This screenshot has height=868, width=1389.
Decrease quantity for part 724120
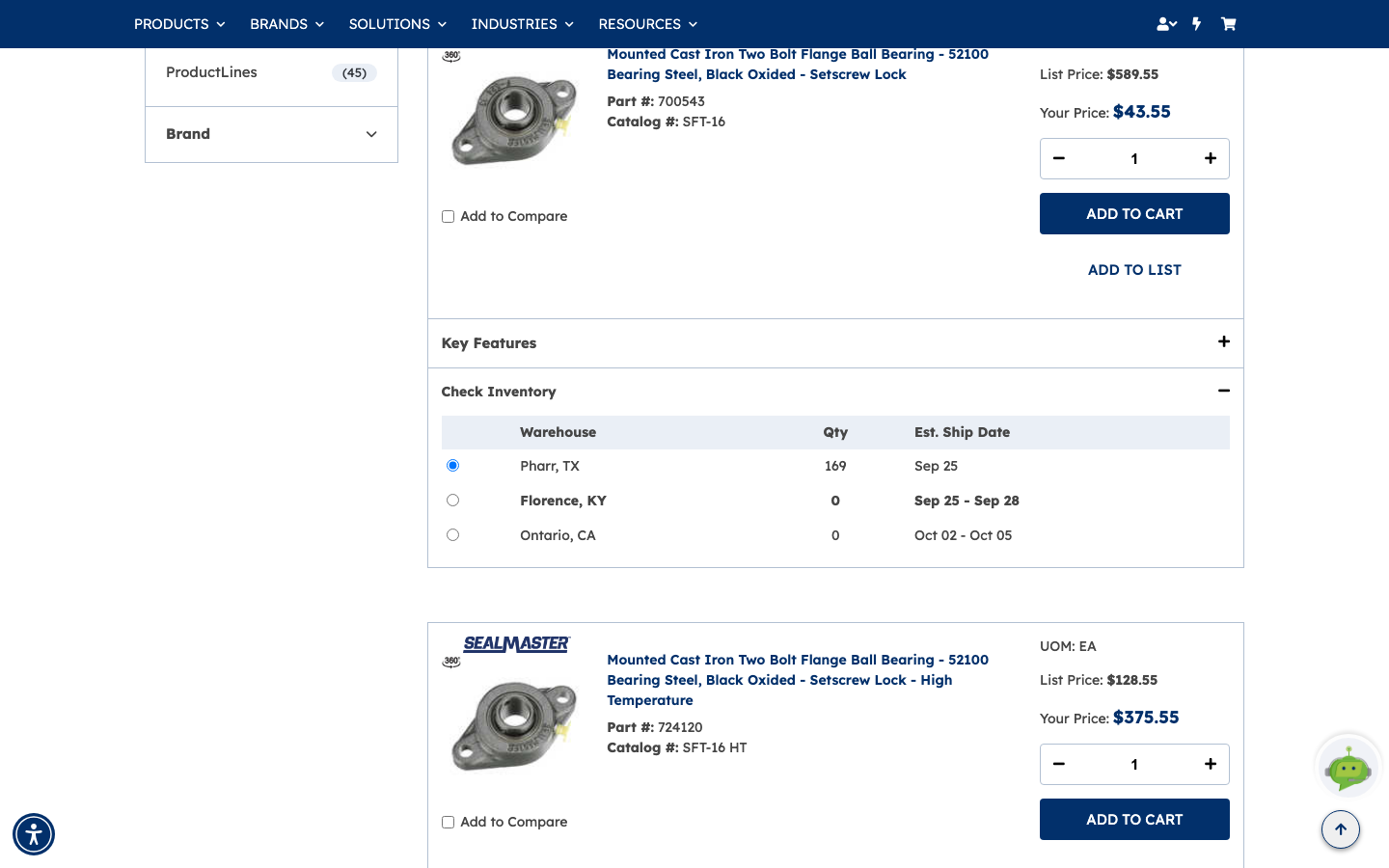[1059, 764]
